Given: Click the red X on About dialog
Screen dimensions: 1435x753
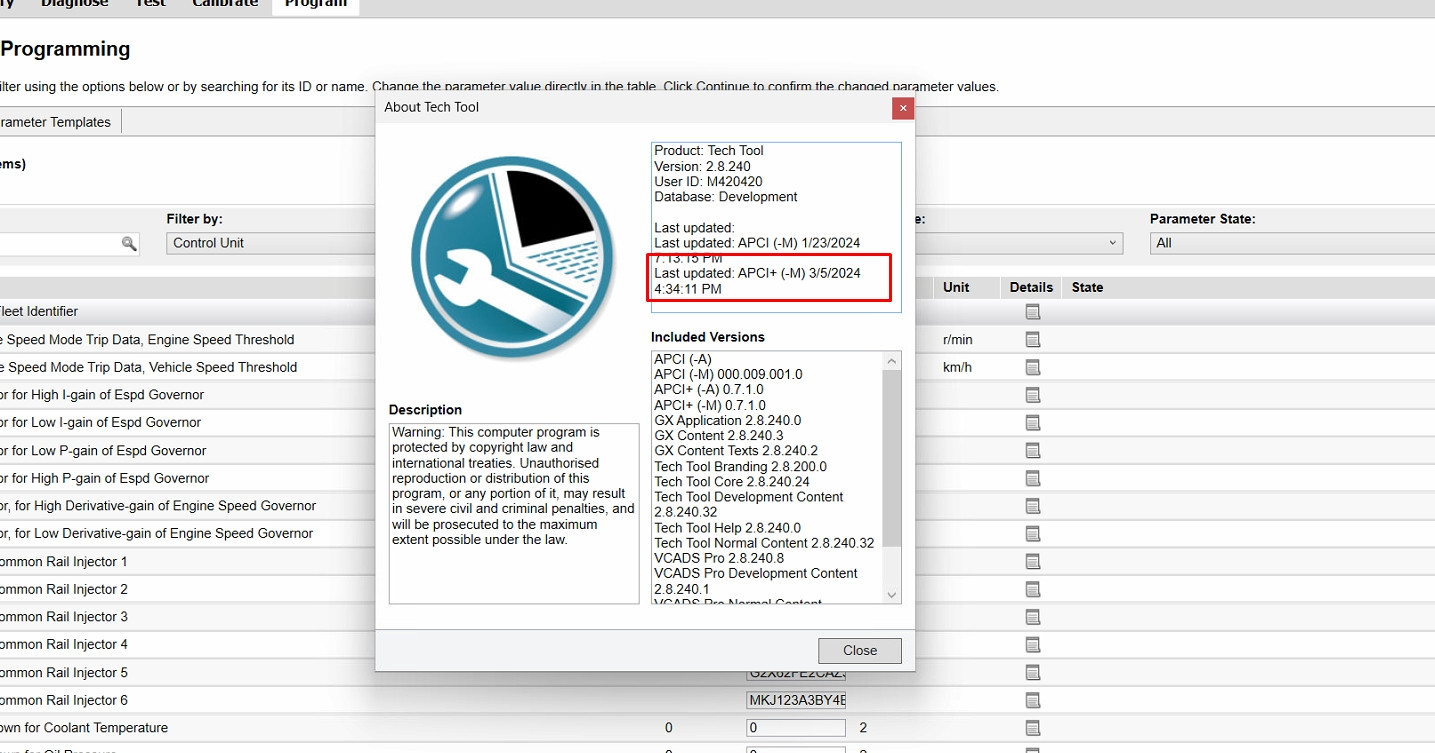Looking at the screenshot, I should (903, 108).
